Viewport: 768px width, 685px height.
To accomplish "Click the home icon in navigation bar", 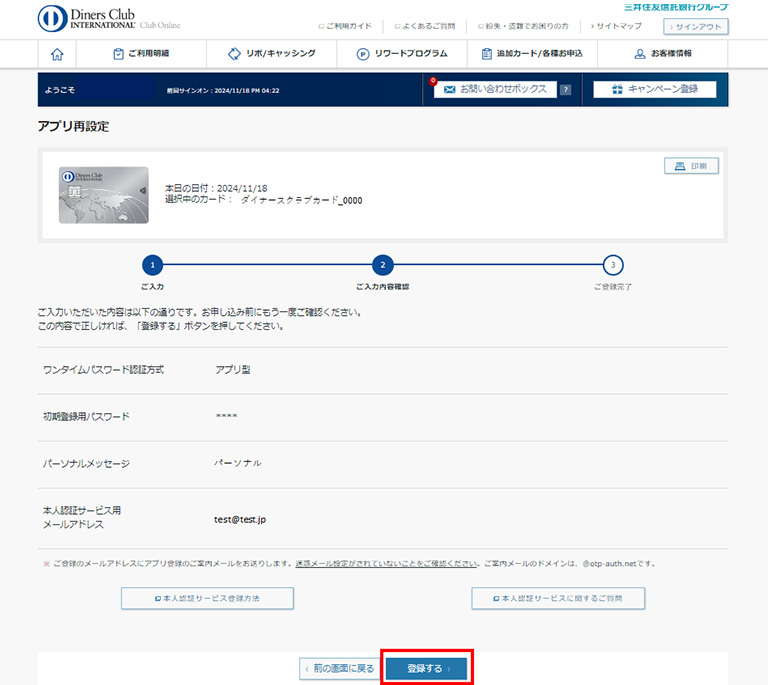I will pos(57,54).
